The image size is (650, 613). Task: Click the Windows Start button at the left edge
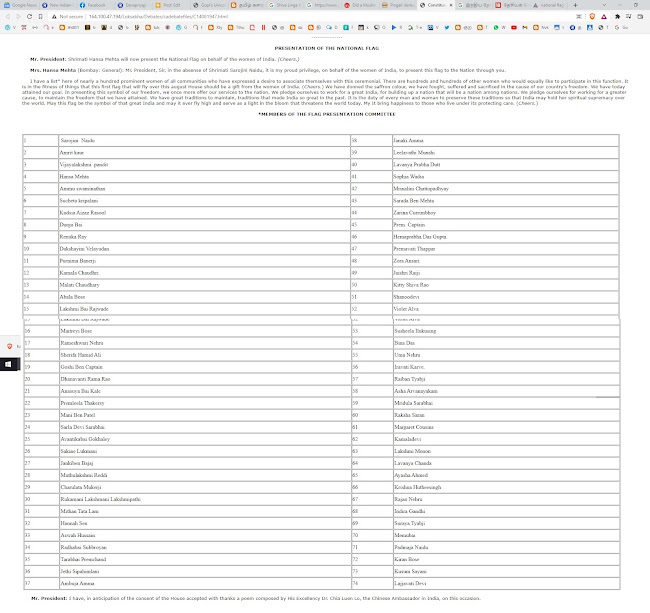click(8, 364)
